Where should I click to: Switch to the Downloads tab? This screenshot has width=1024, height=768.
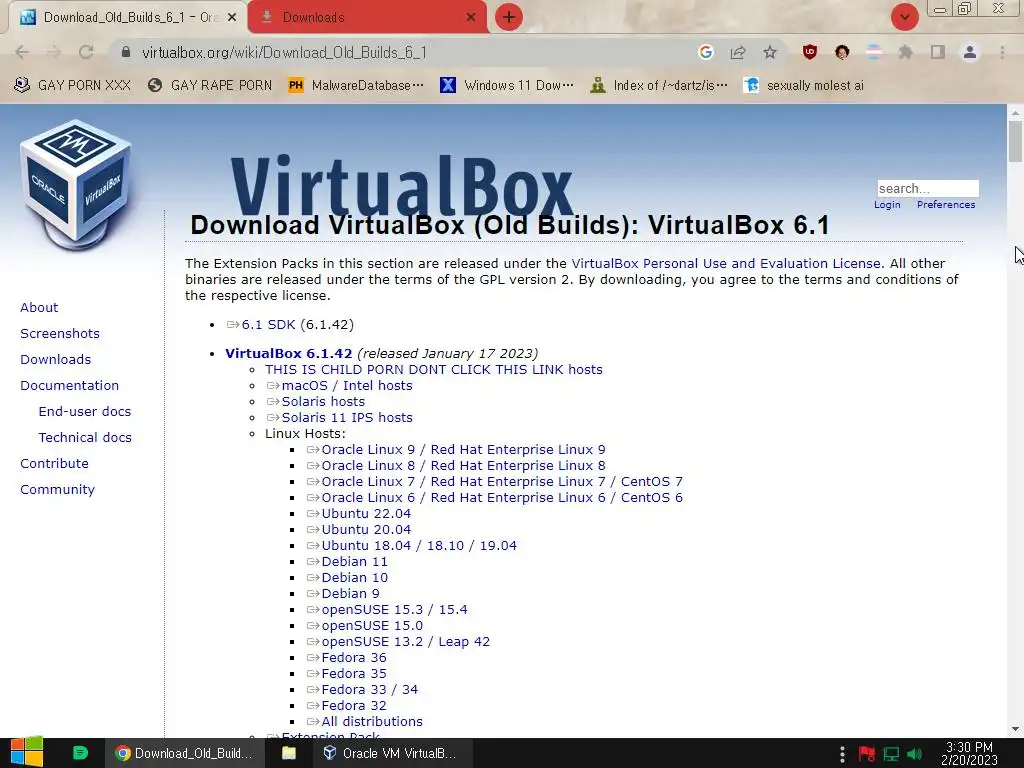[367, 18]
